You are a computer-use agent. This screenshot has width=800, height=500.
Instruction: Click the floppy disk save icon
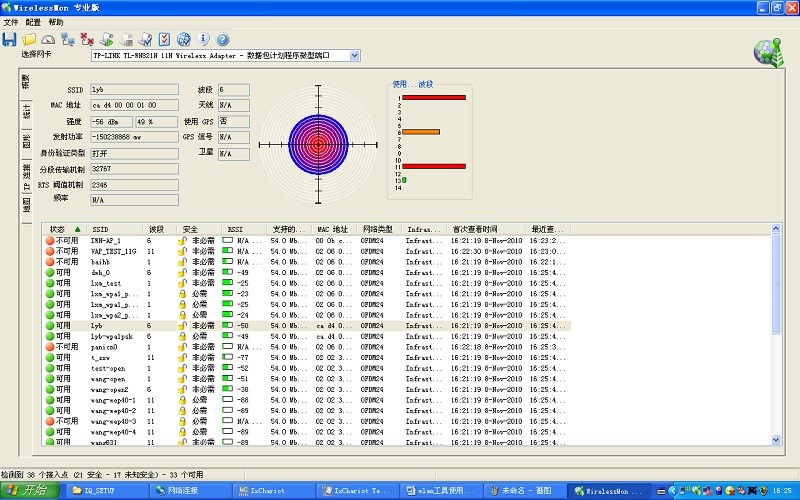click(x=10, y=39)
